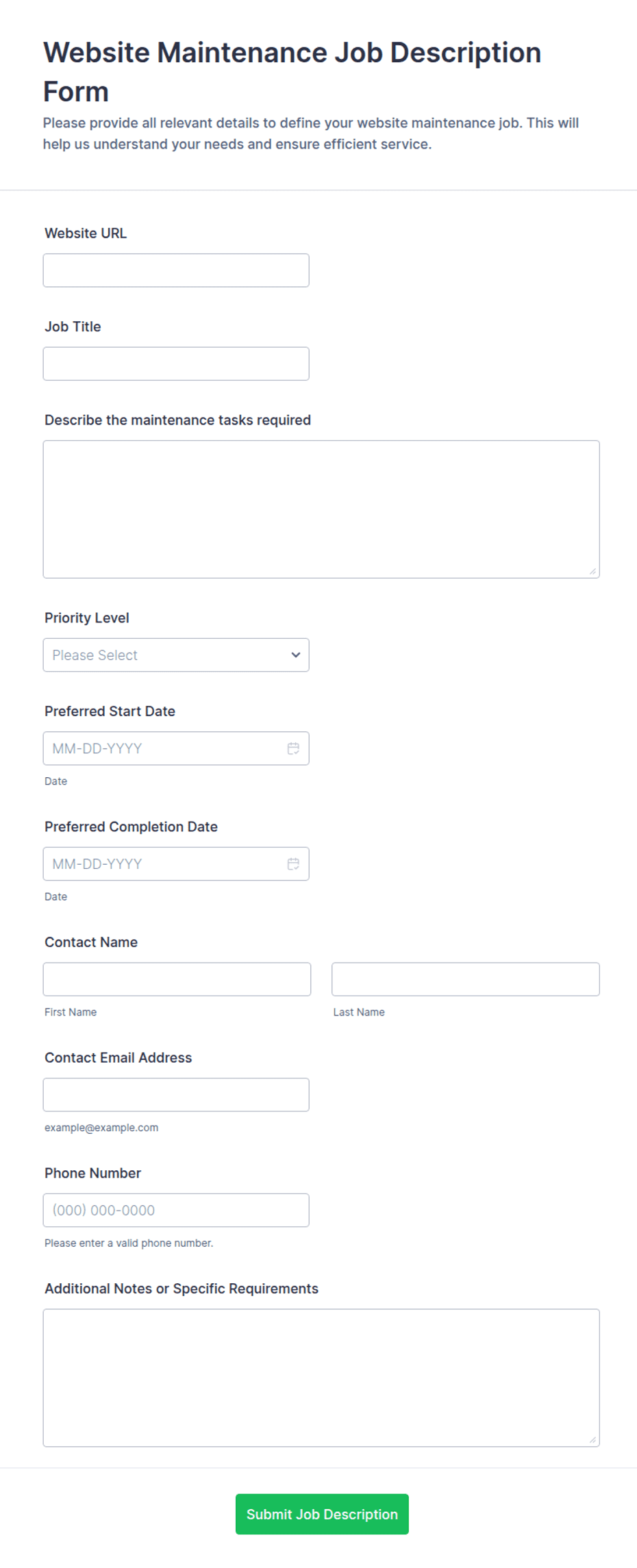Click the dropdown chevron in Priority Level

pos(296,655)
